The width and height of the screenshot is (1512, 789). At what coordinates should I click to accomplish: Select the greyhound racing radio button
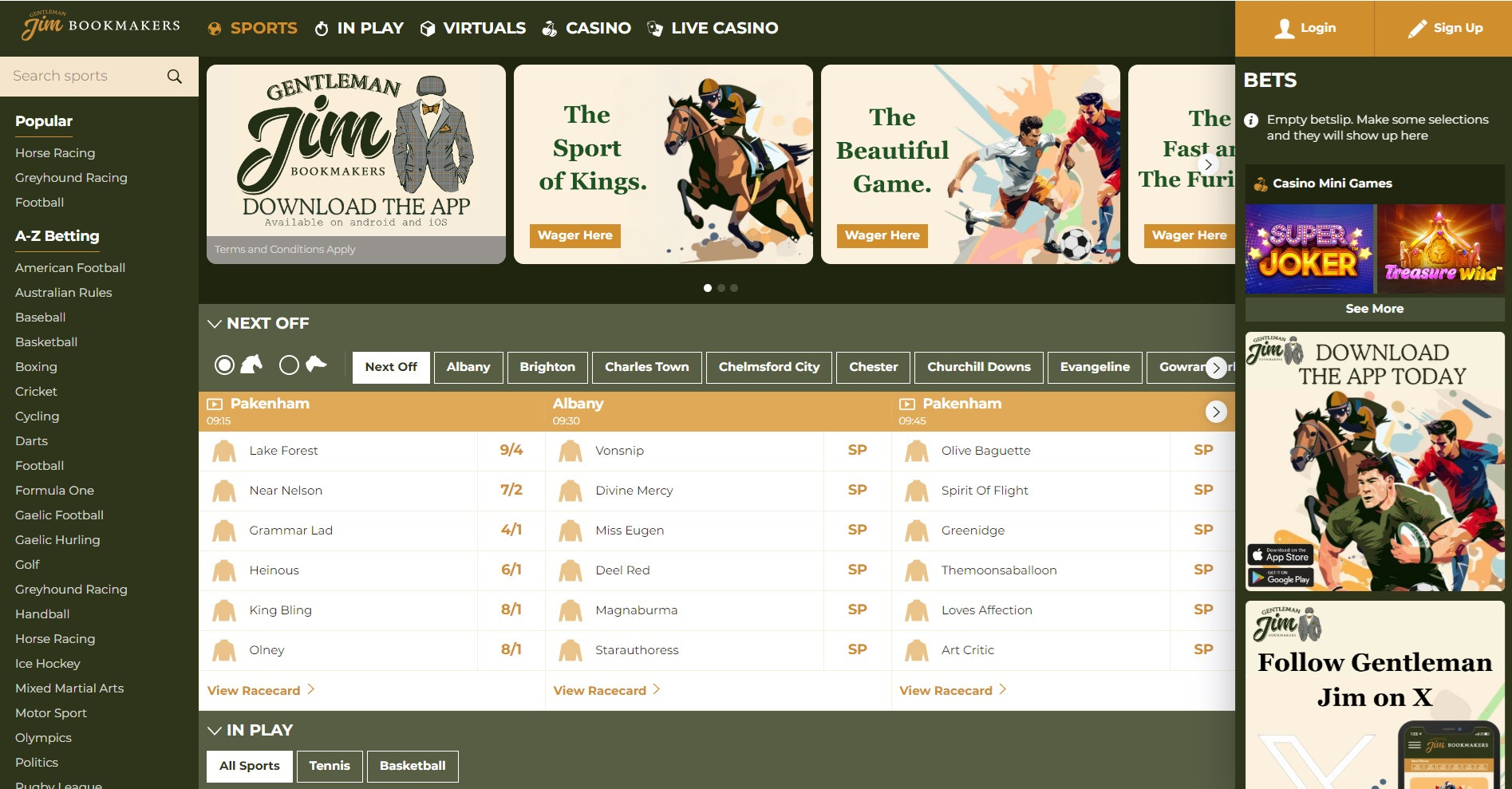tap(289, 365)
